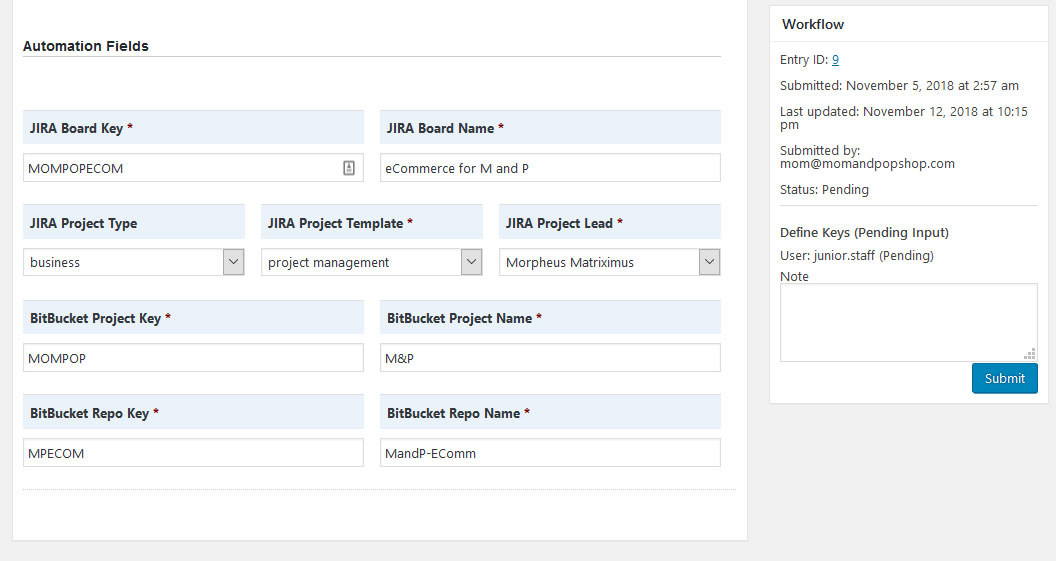Click the Define Keys (Pending Input) step label
This screenshot has height=561, width=1056.
[864, 232]
